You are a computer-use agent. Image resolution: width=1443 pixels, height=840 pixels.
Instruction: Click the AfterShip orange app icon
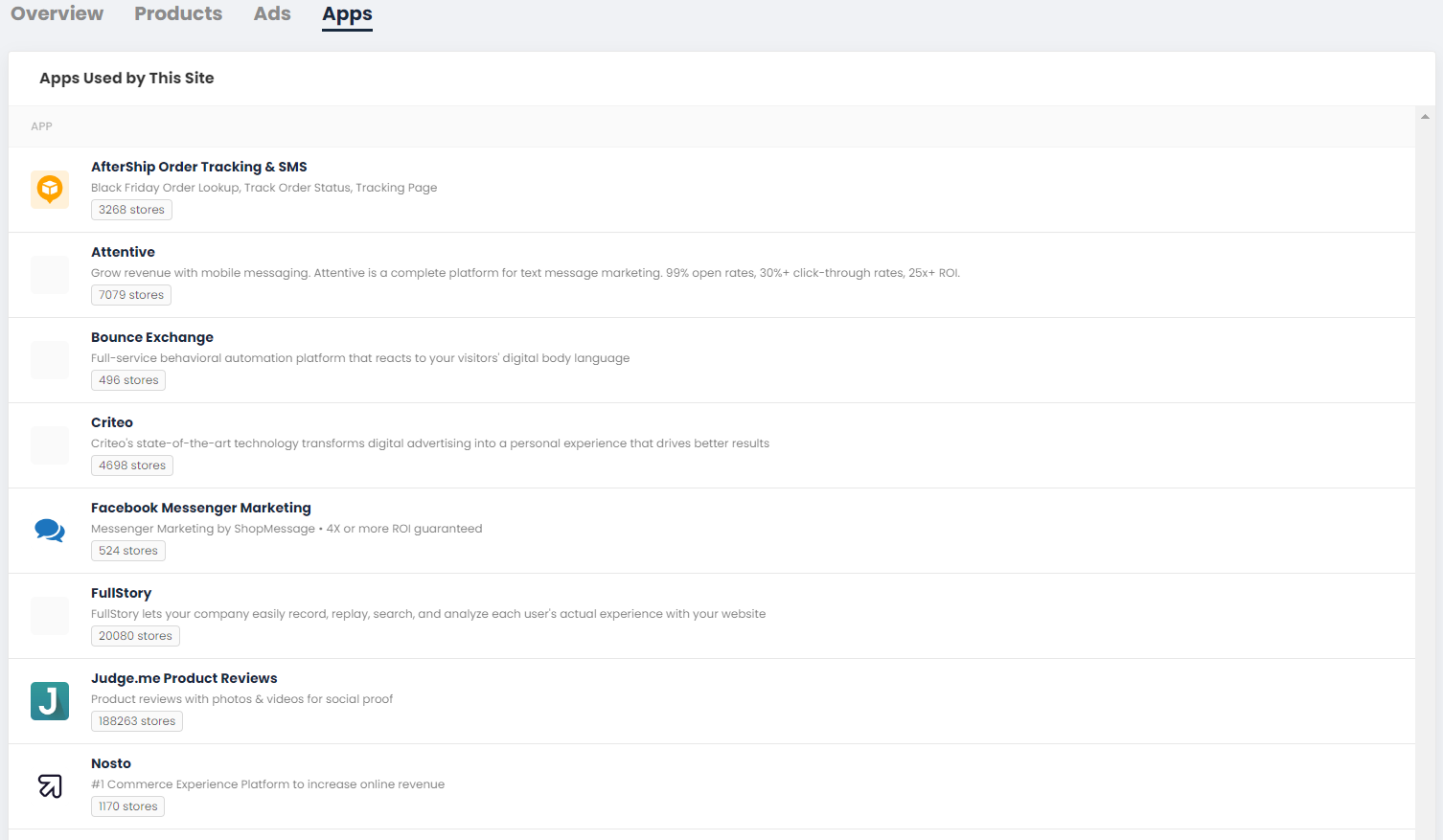click(50, 190)
